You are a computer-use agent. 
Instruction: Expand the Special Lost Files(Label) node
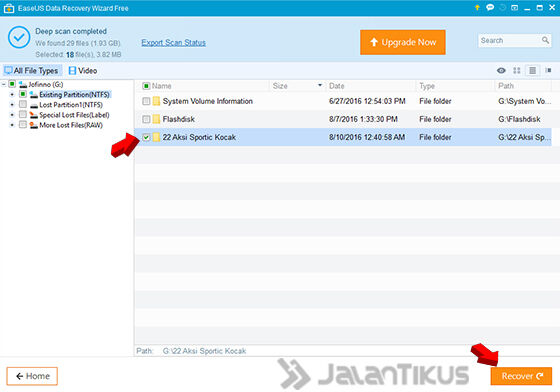pyautogui.click(x=12, y=115)
